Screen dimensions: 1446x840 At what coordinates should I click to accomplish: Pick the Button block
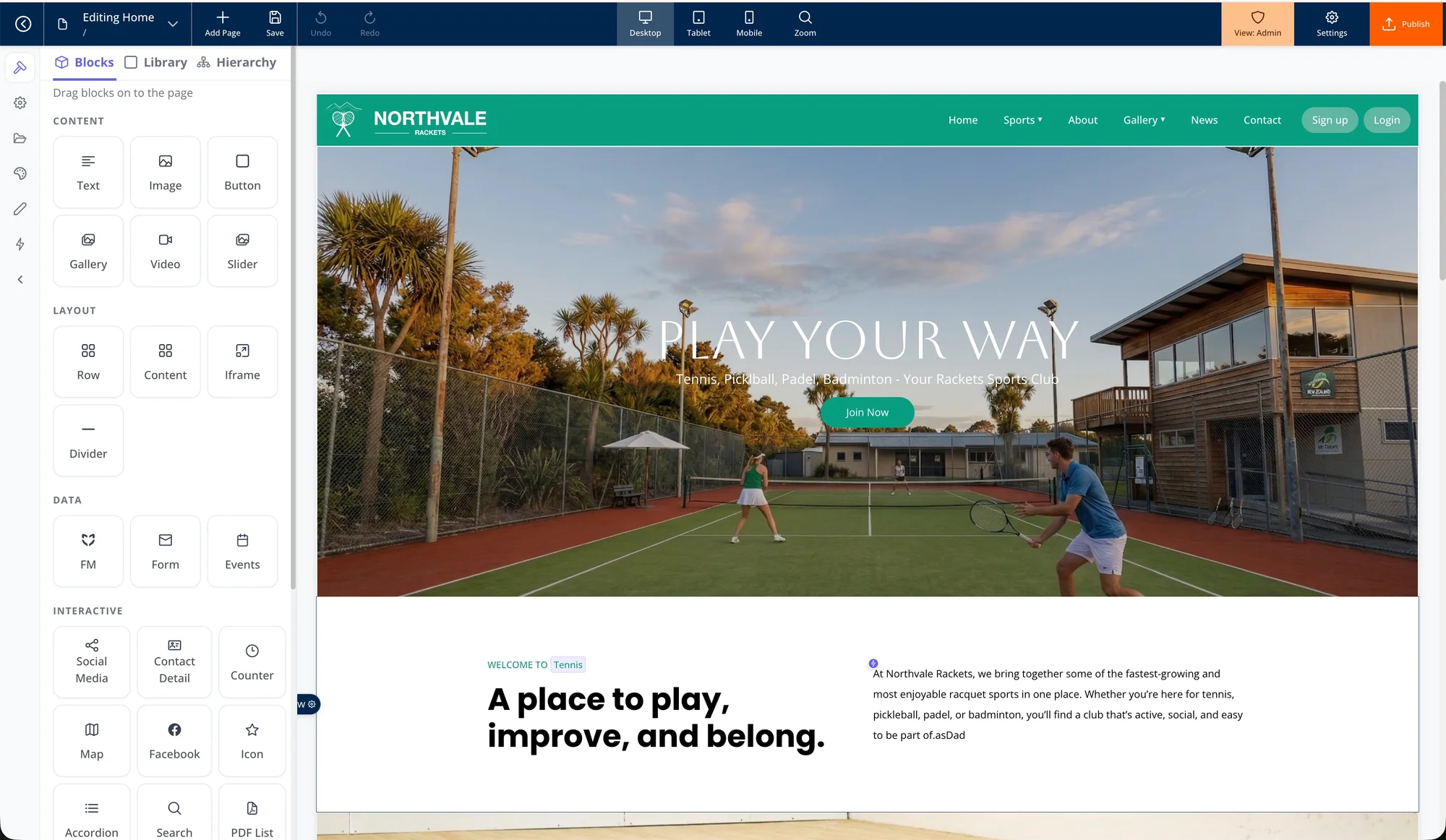(x=242, y=172)
